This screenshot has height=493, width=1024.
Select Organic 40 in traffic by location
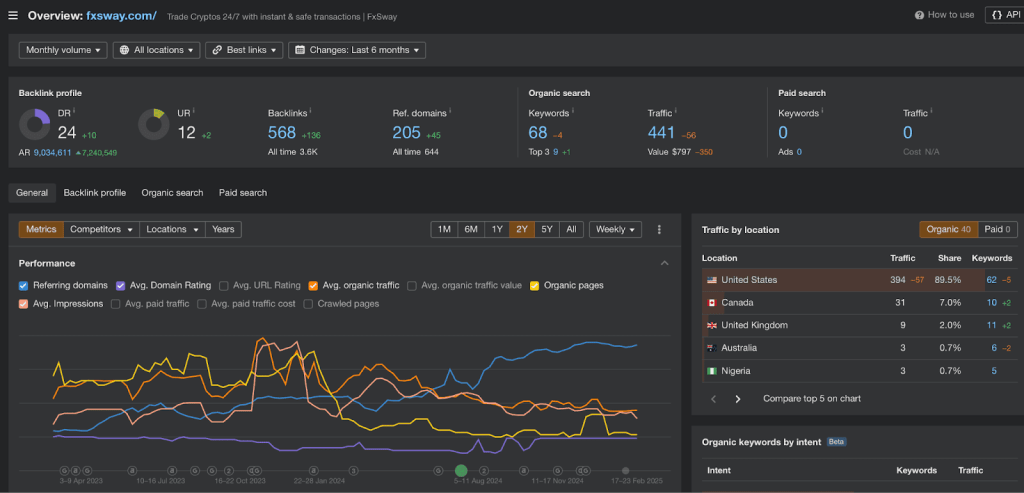(949, 229)
